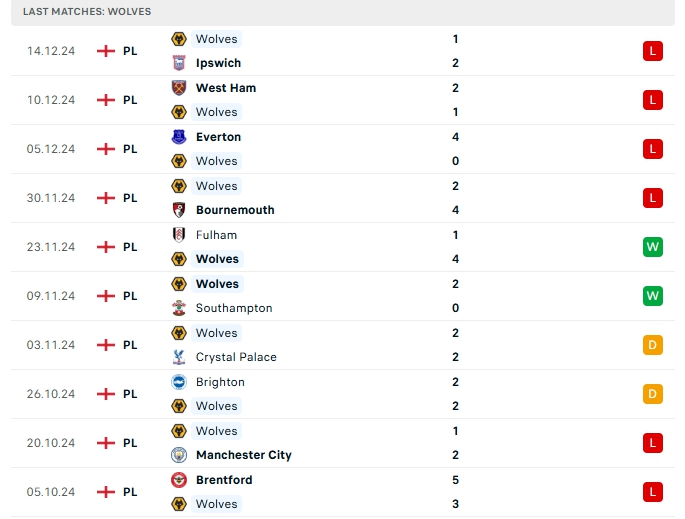Open the 05.12.24 Everton match row date

click(x=51, y=149)
